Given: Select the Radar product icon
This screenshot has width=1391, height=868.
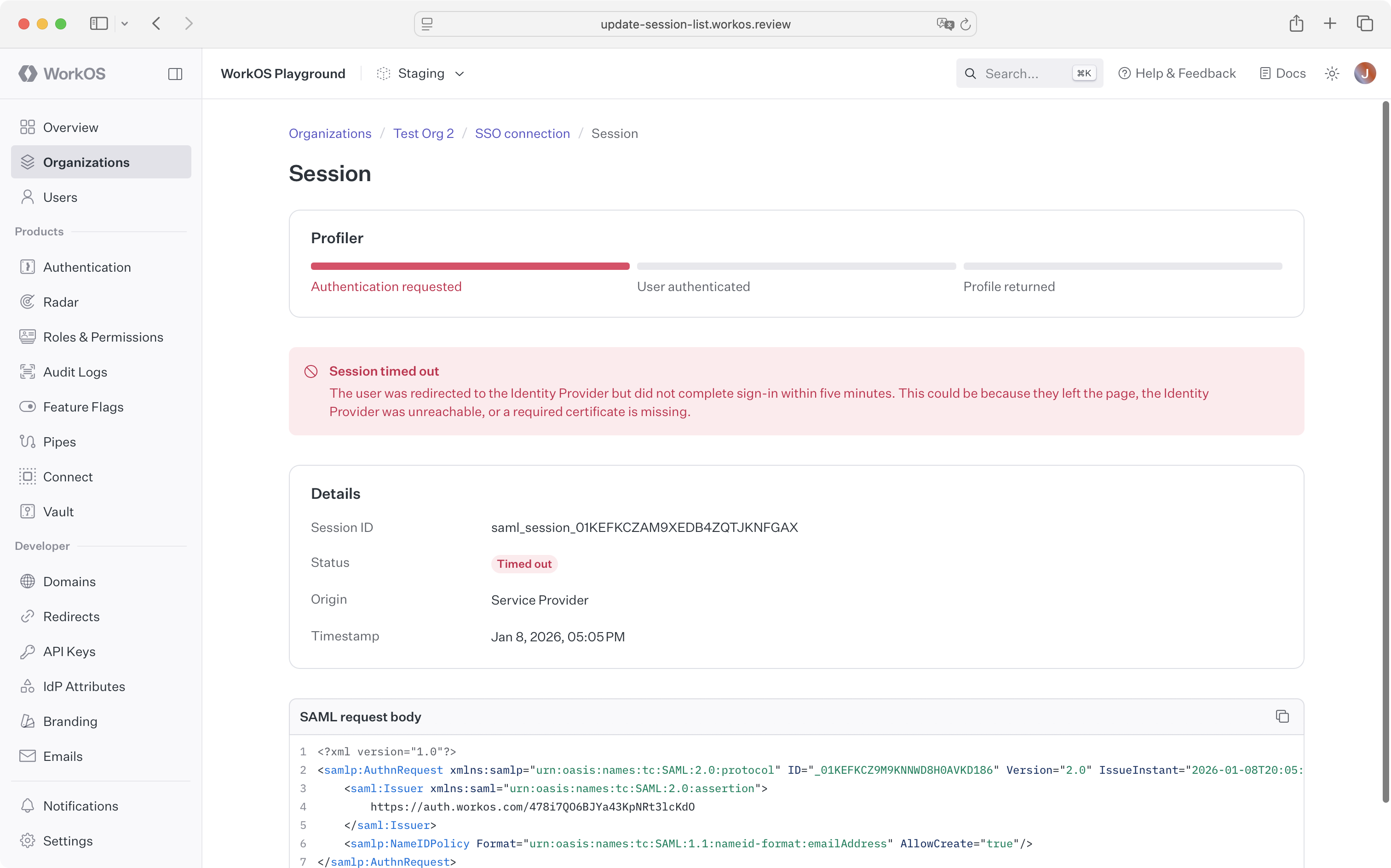Looking at the screenshot, I should click(x=28, y=302).
